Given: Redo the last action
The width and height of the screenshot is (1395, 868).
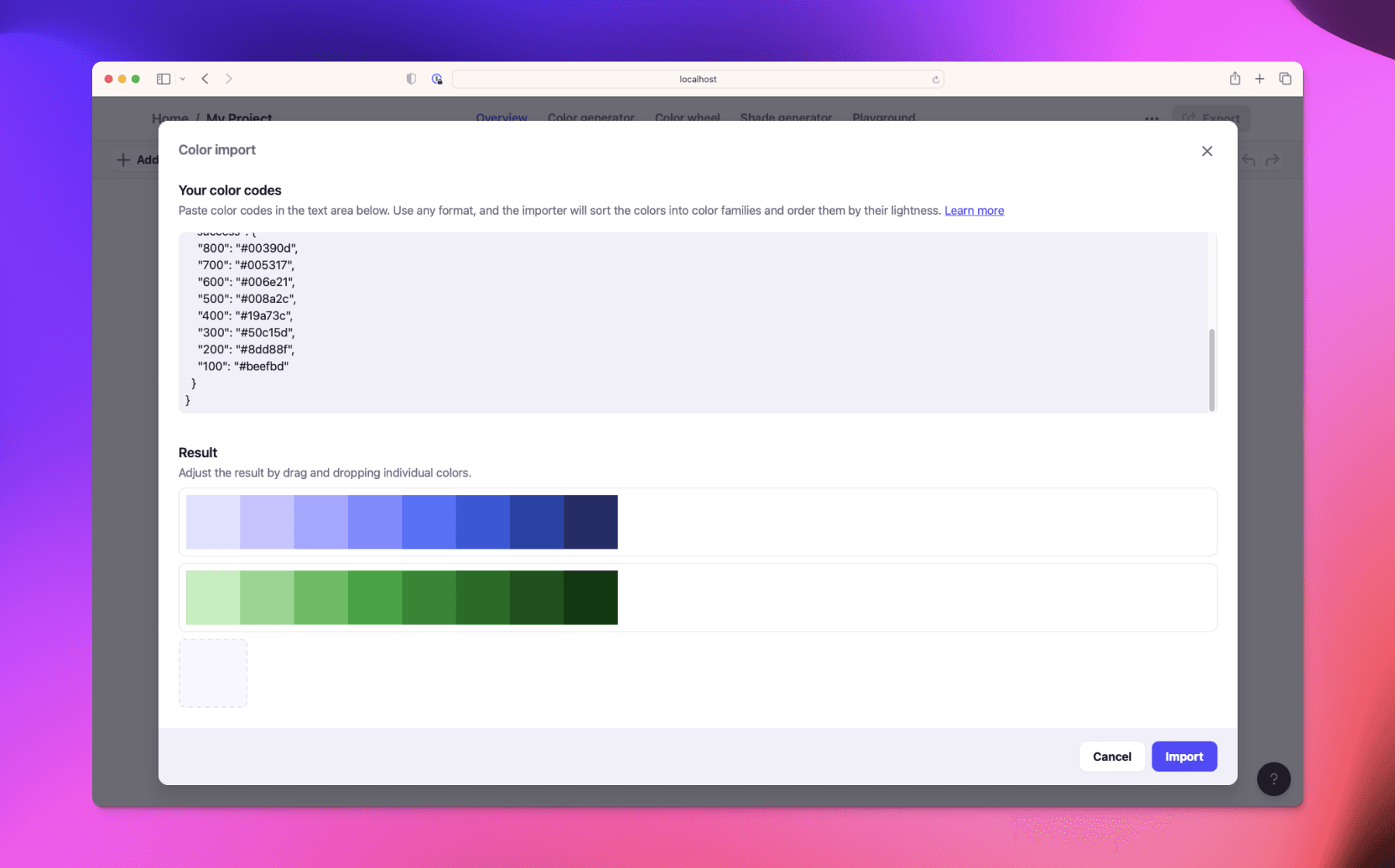Looking at the screenshot, I should click(1273, 160).
